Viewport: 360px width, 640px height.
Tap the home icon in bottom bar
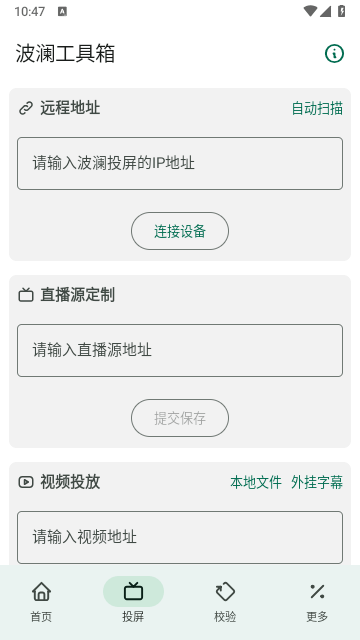[42, 591]
